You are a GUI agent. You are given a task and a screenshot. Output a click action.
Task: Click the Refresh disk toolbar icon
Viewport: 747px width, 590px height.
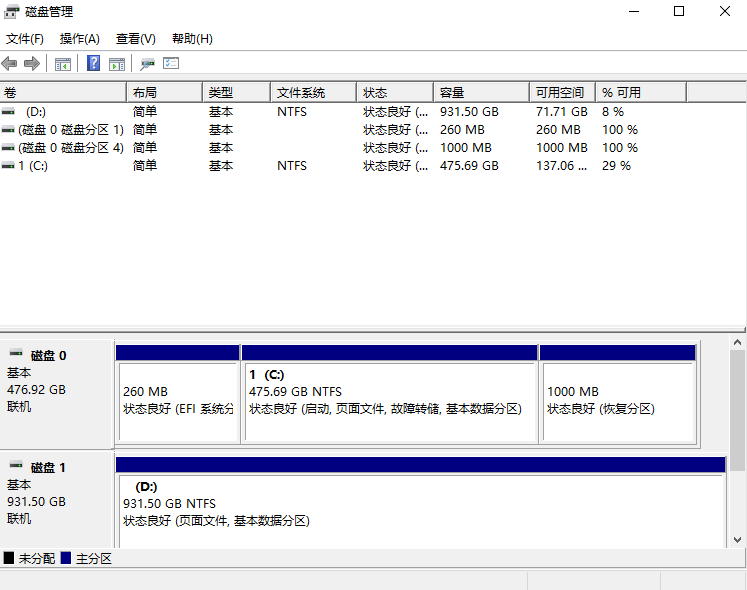tap(147, 64)
